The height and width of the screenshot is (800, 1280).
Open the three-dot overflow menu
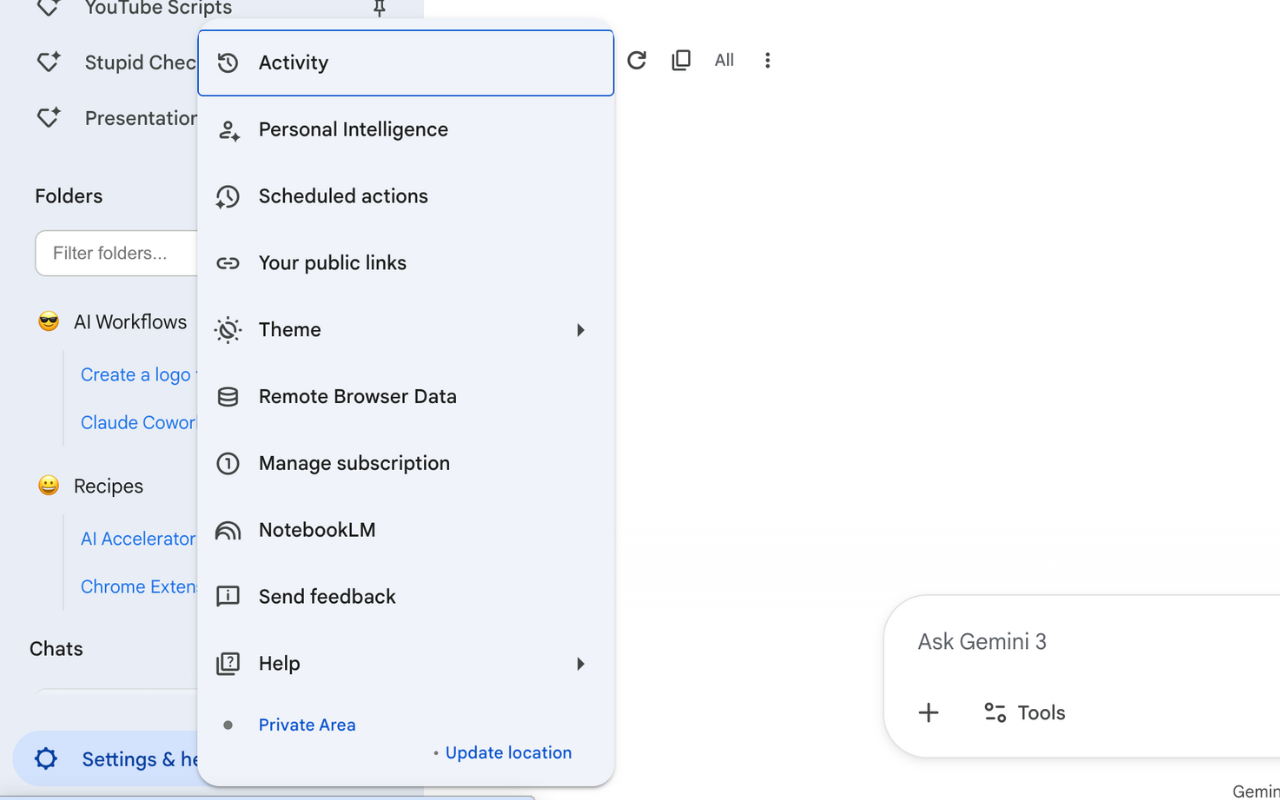767,60
